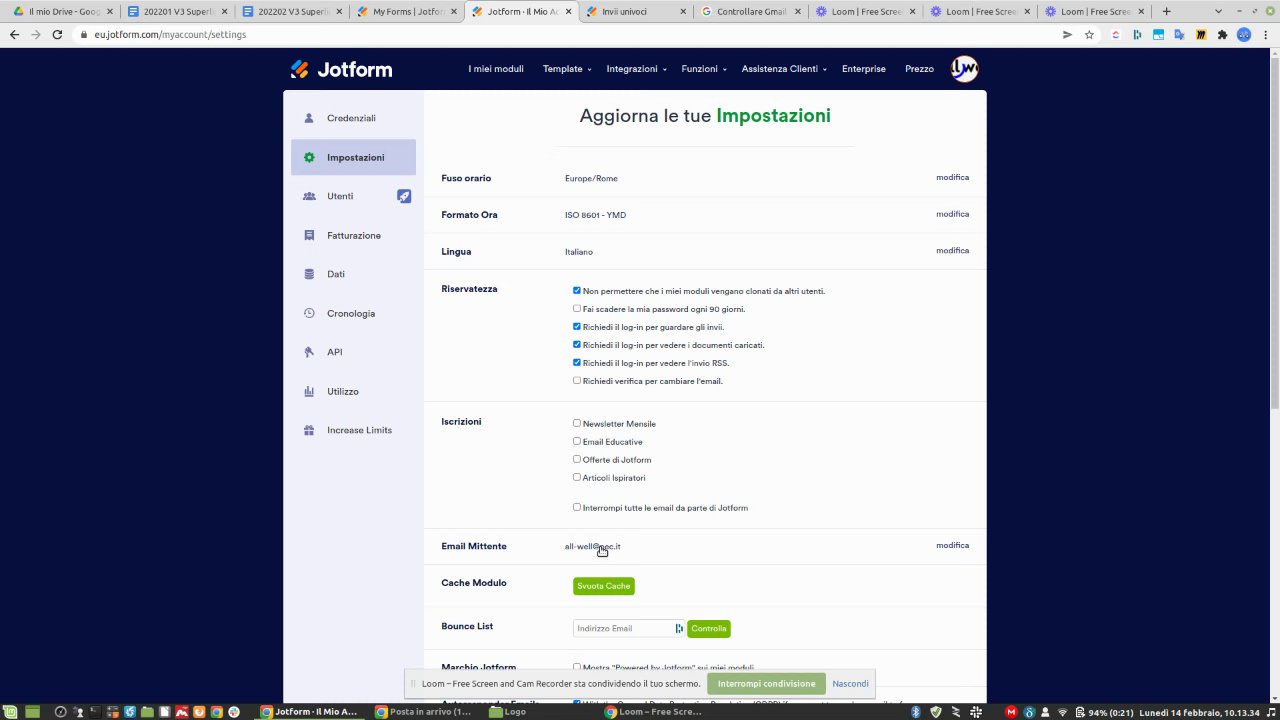
Task: Open the user avatar in Jotform header
Action: coord(964,69)
